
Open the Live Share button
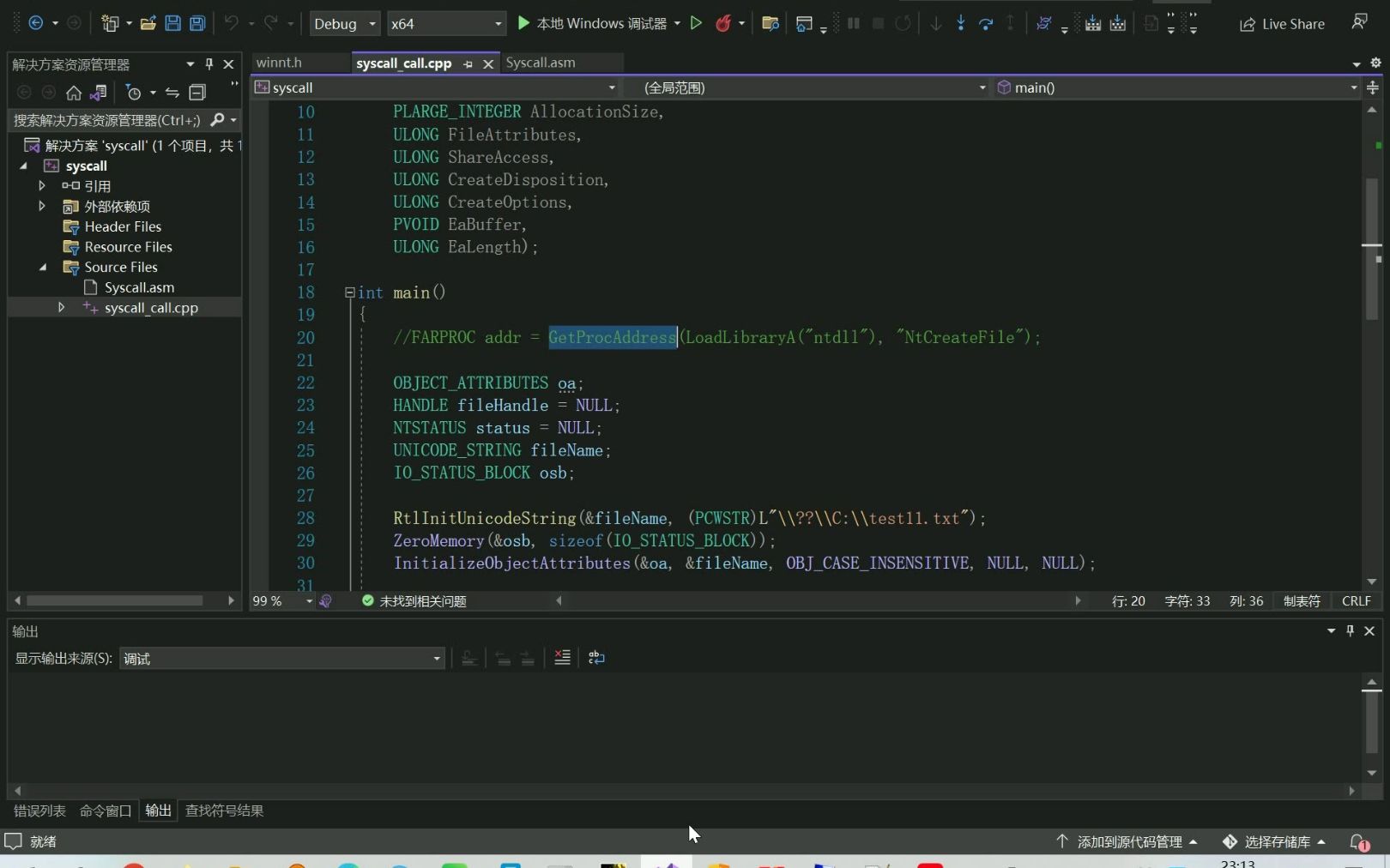pos(1282,24)
